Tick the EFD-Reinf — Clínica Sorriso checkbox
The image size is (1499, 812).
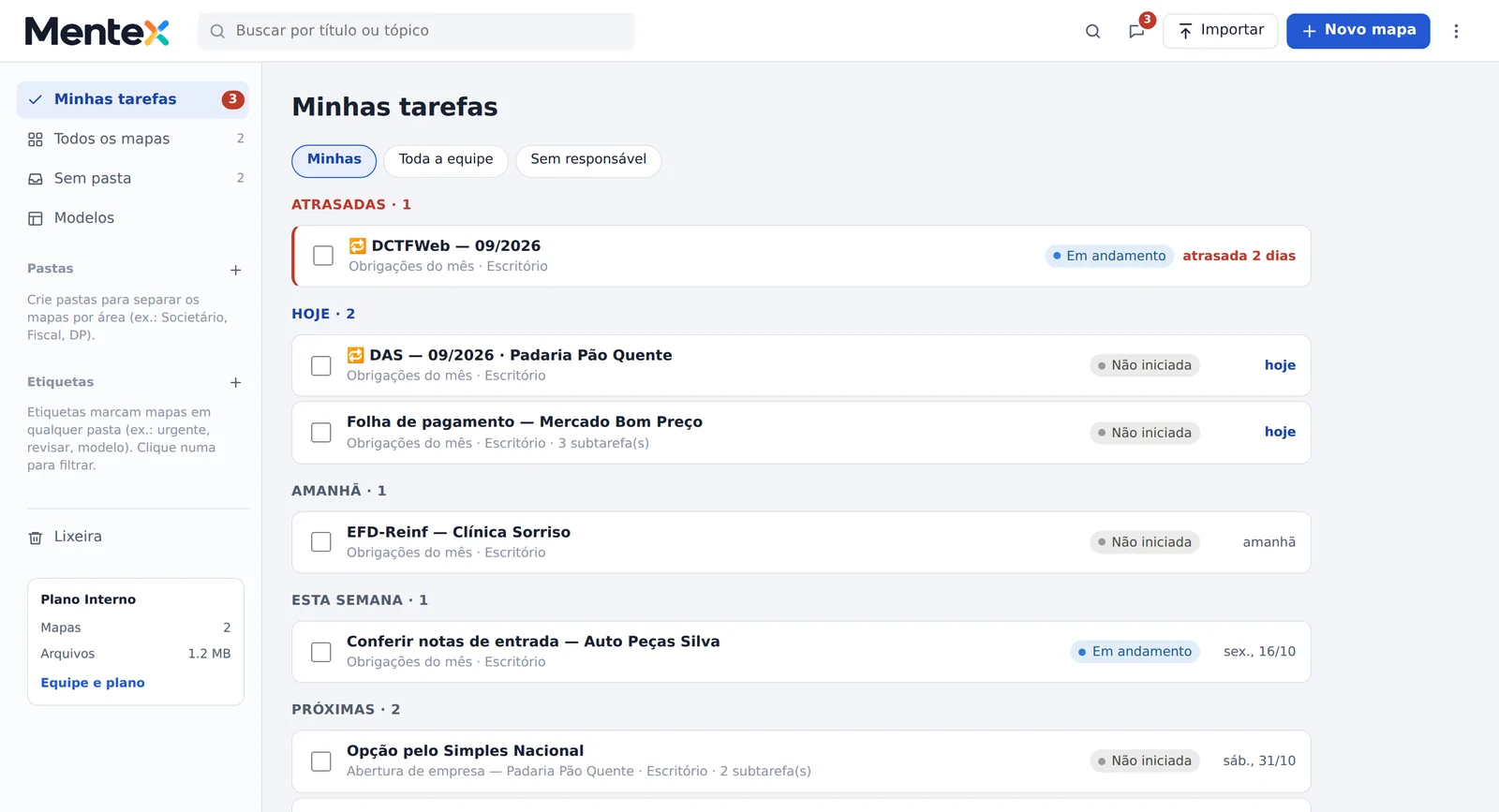click(321, 542)
